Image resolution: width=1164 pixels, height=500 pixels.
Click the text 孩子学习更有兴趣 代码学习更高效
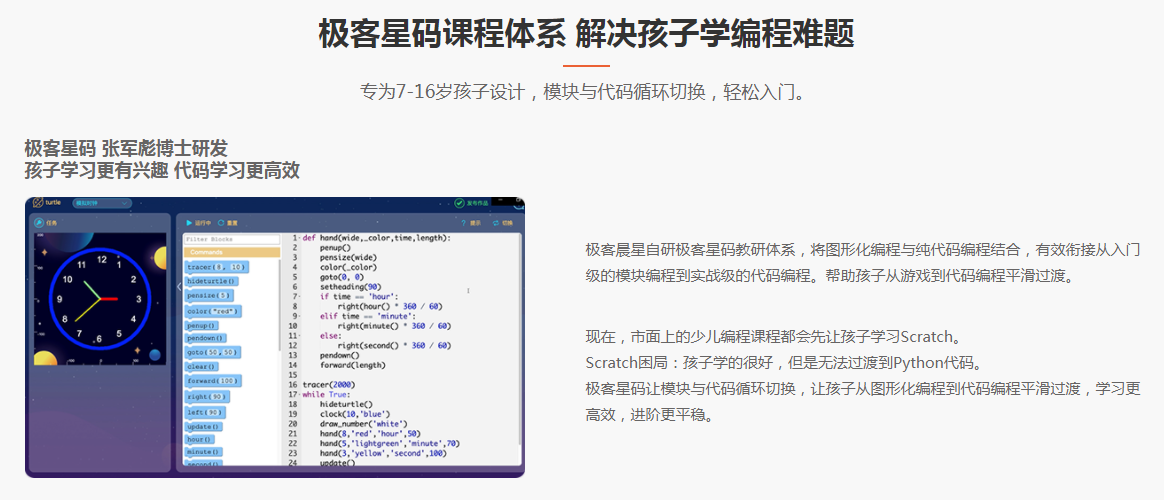(162, 171)
